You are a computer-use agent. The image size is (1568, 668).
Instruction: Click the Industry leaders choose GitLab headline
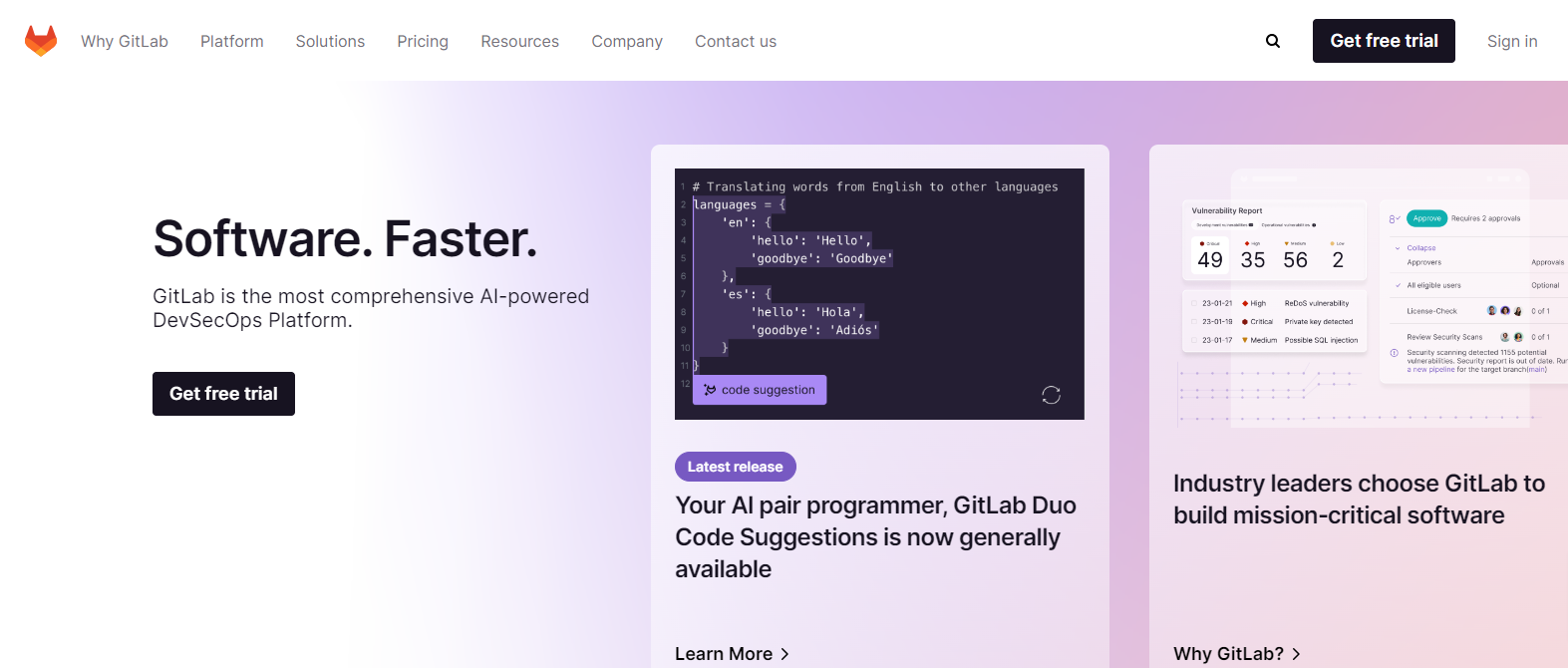pos(1359,500)
